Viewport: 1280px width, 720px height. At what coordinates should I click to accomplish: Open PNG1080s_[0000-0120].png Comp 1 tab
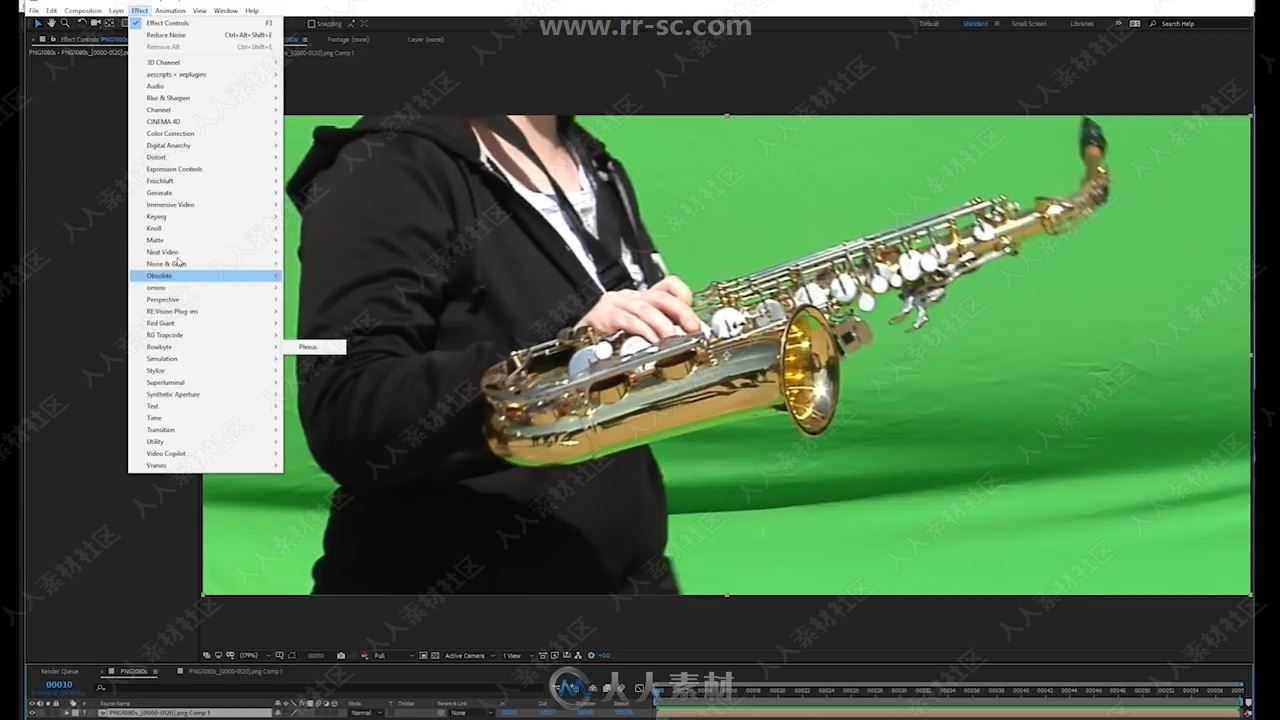235,672
